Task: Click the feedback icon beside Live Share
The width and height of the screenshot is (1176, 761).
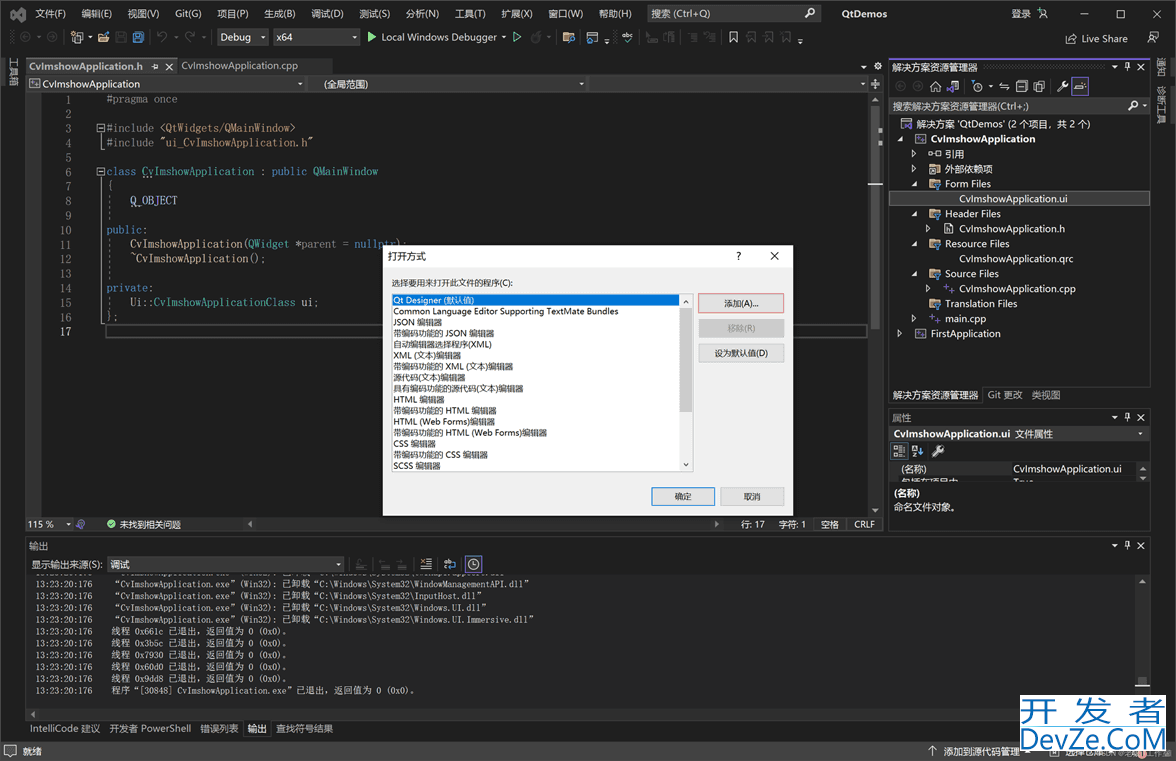Action: 1153,37
